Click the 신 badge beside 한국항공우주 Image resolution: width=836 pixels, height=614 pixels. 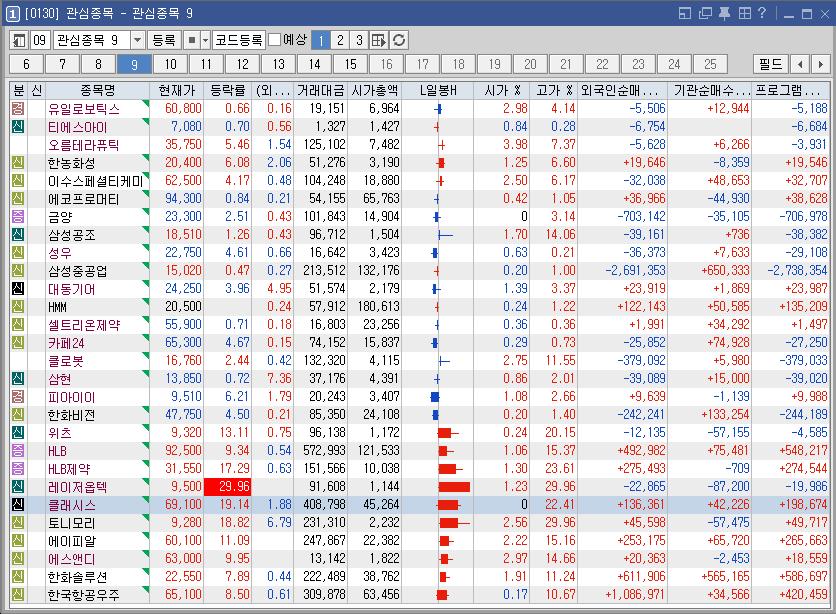[18, 595]
